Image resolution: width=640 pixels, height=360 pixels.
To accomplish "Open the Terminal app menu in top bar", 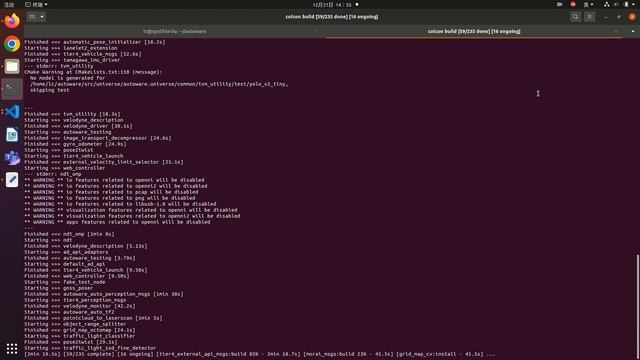I will [x=36, y=4].
